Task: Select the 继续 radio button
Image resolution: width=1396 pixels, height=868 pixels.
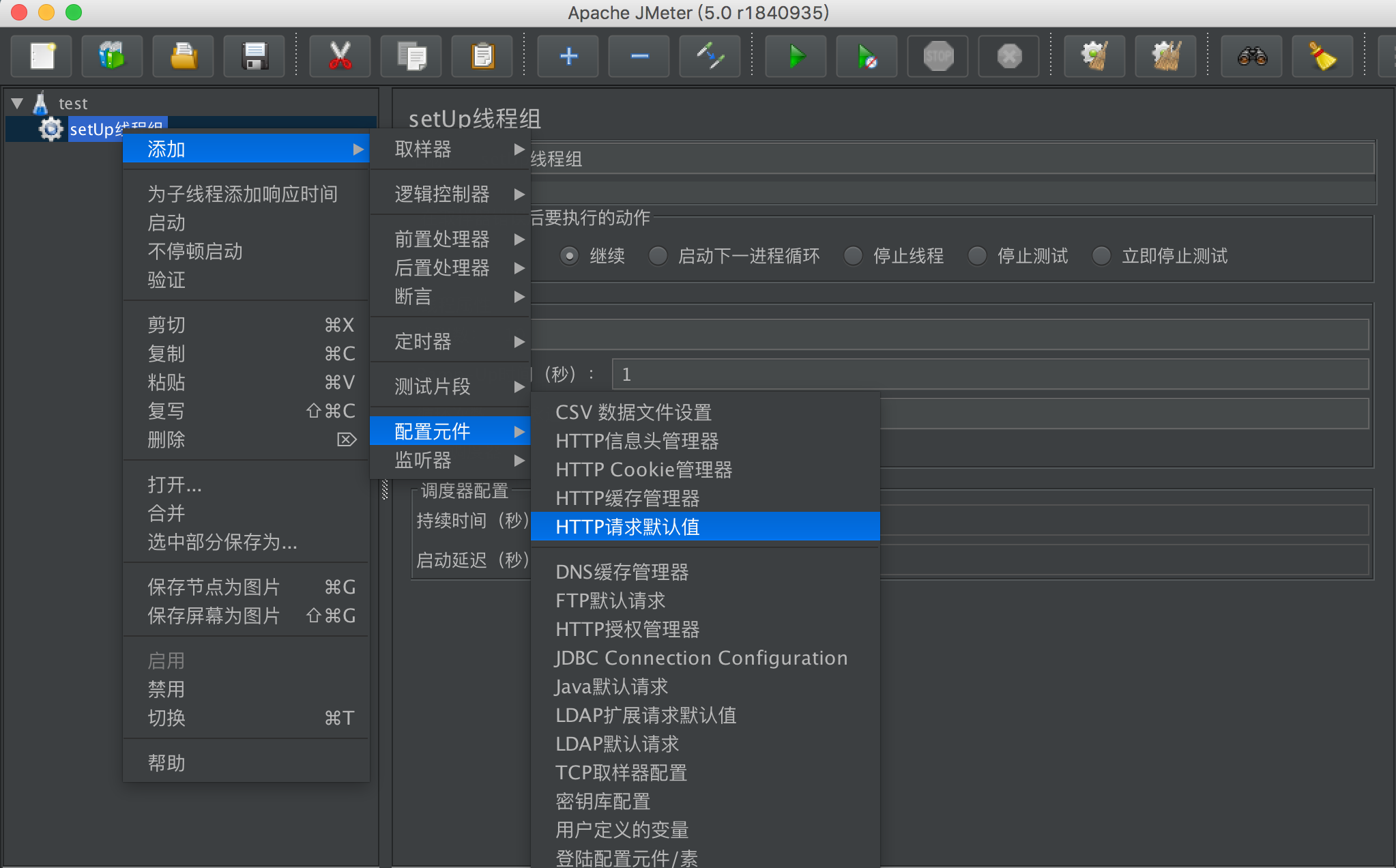Action: 569,257
